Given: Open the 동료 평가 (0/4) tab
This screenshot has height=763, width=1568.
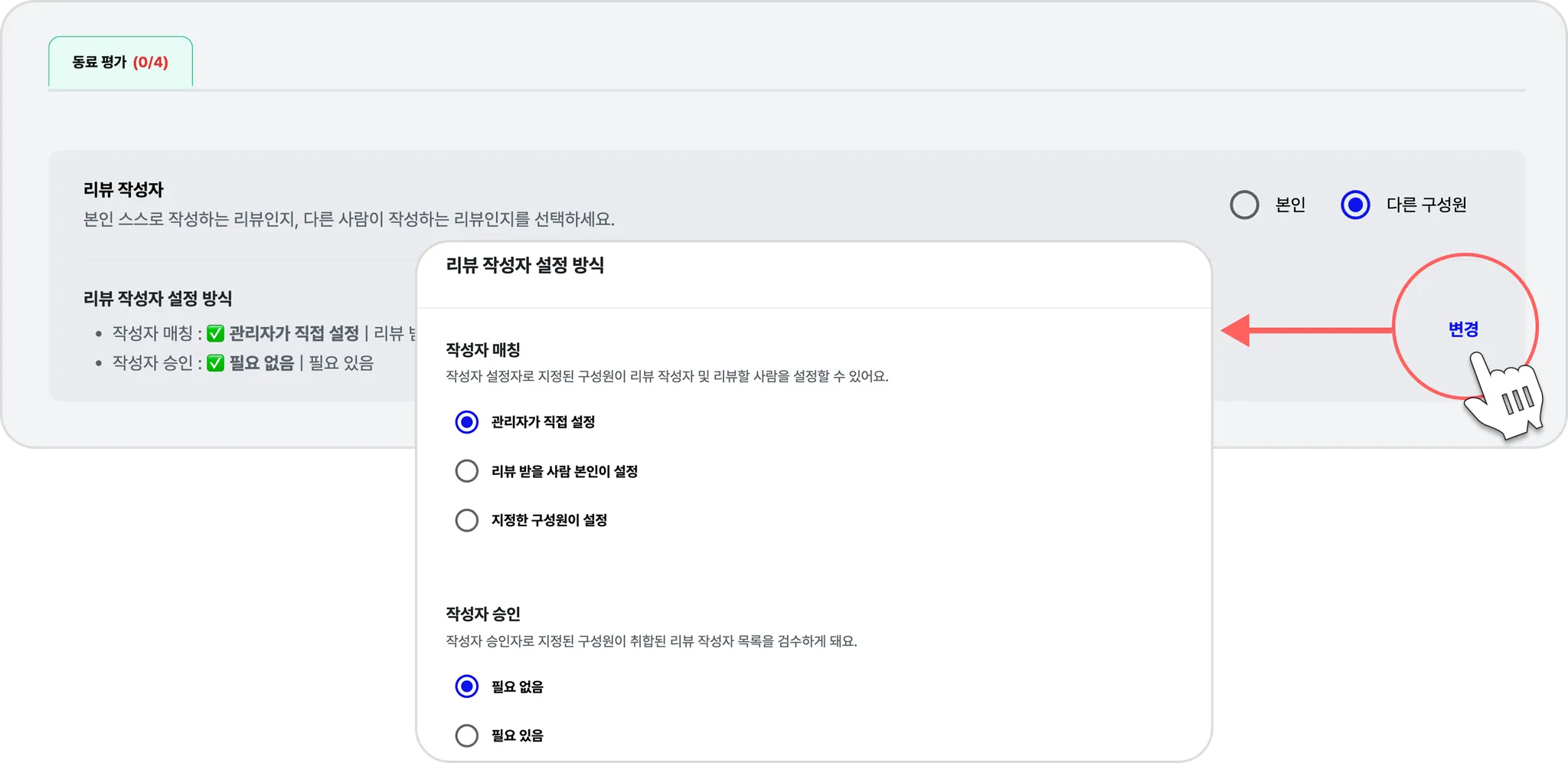Looking at the screenshot, I should pyautogui.click(x=120, y=62).
